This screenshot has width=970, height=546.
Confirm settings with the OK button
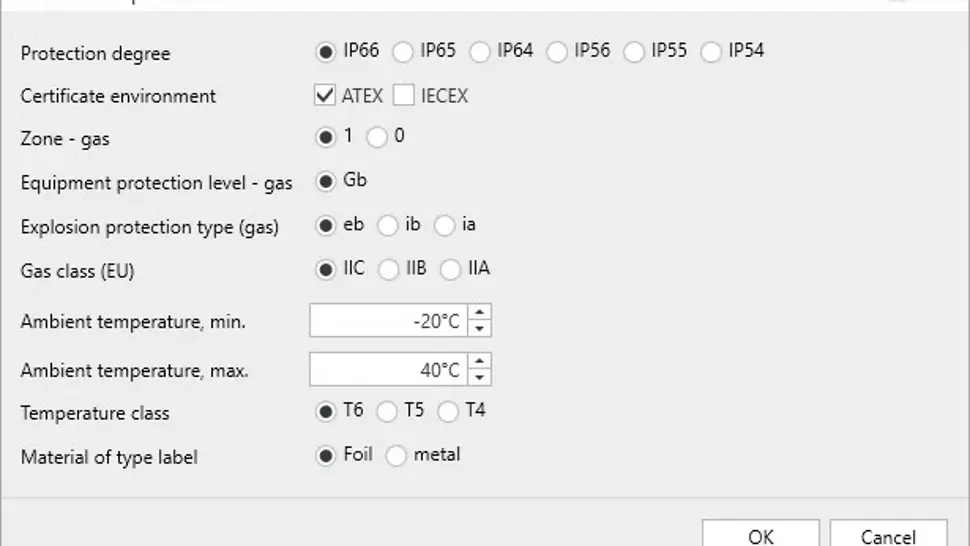pyautogui.click(x=760, y=536)
